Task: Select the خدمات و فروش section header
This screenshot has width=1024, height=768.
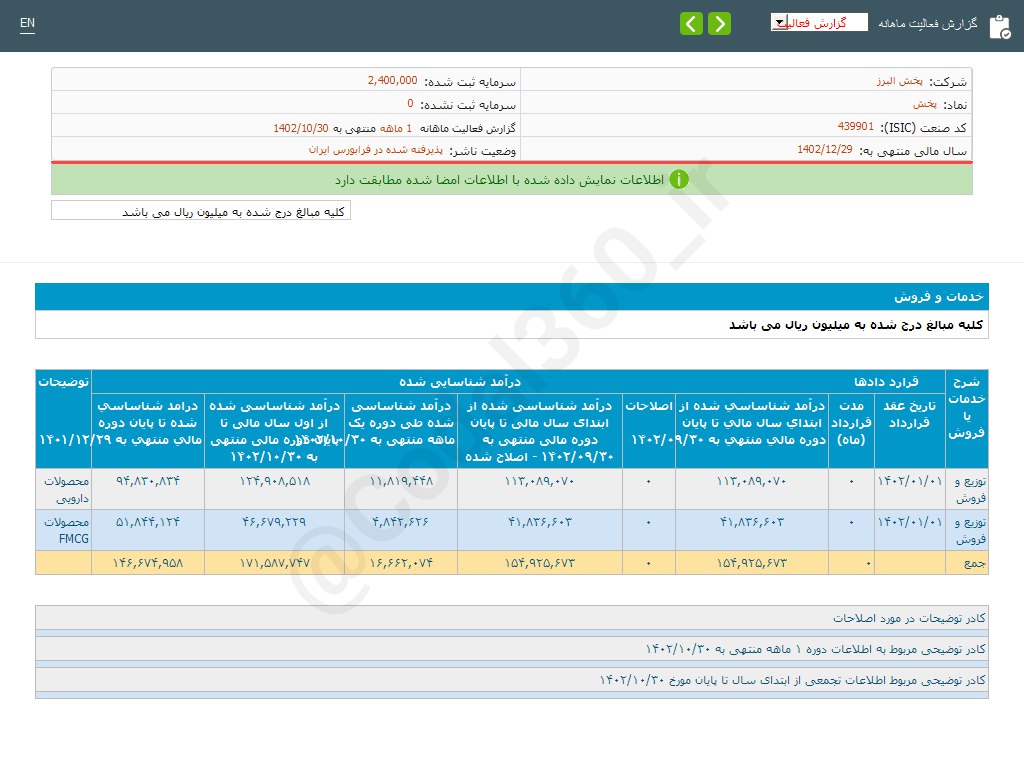Action: tap(510, 297)
